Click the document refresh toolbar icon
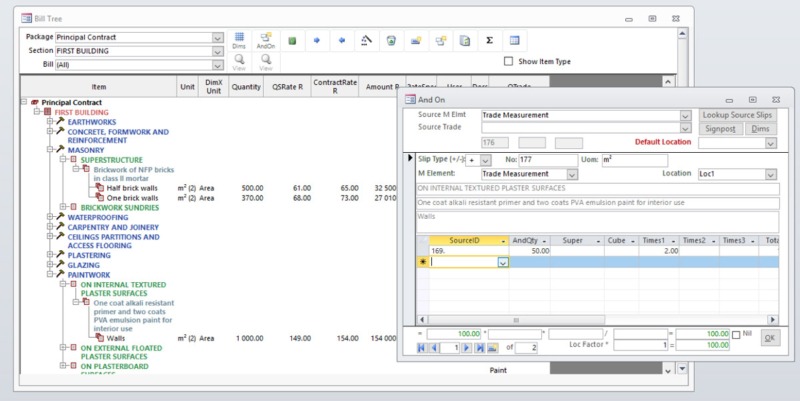This screenshot has width=800, height=401. pos(465,40)
